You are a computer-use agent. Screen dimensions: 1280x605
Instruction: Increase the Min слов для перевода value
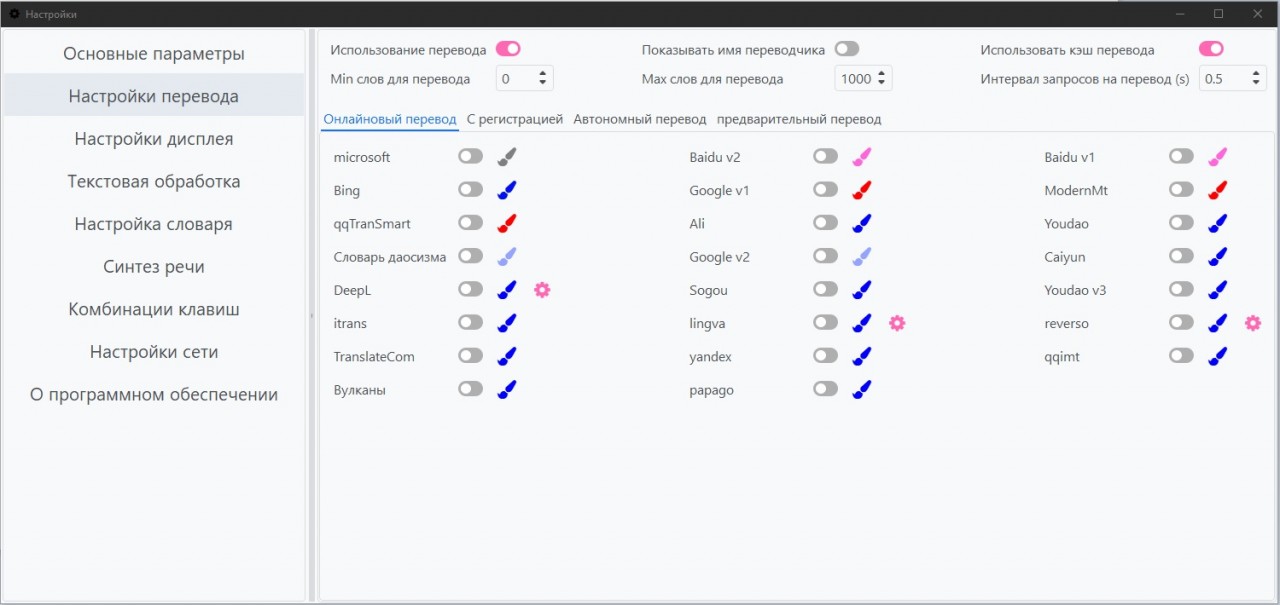point(543,74)
